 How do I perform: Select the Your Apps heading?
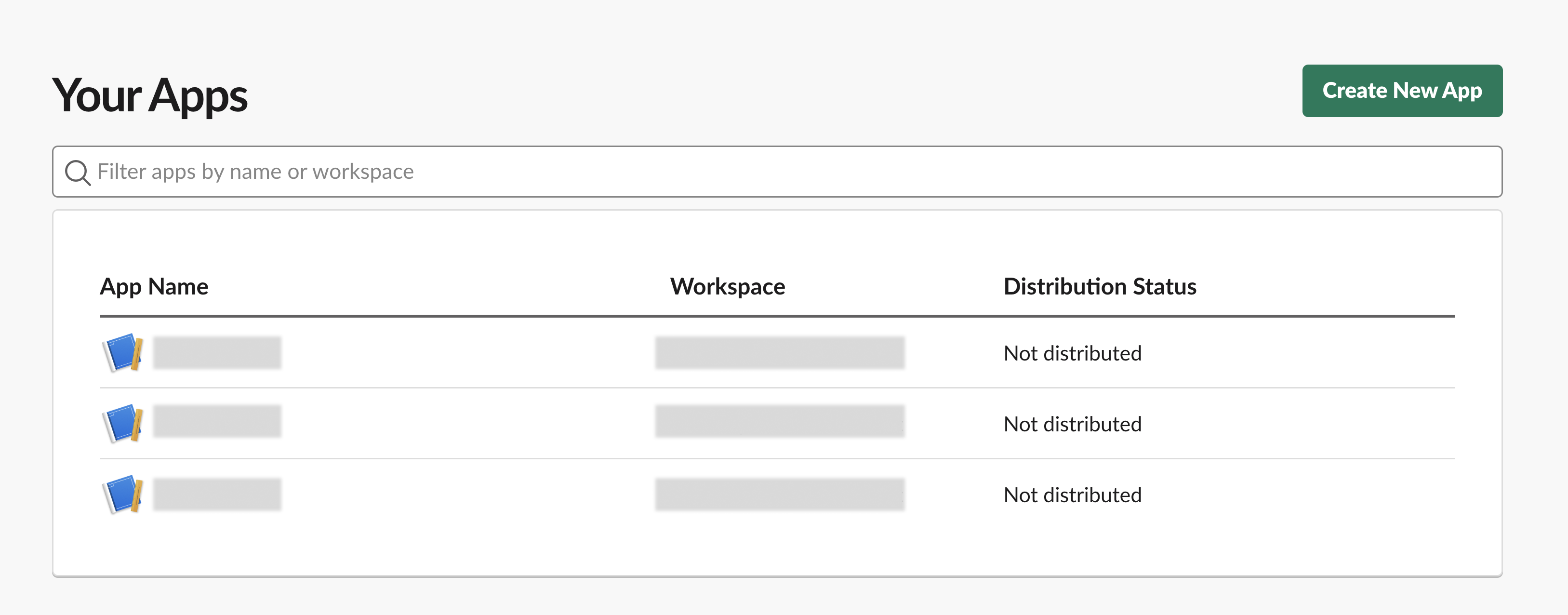150,95
